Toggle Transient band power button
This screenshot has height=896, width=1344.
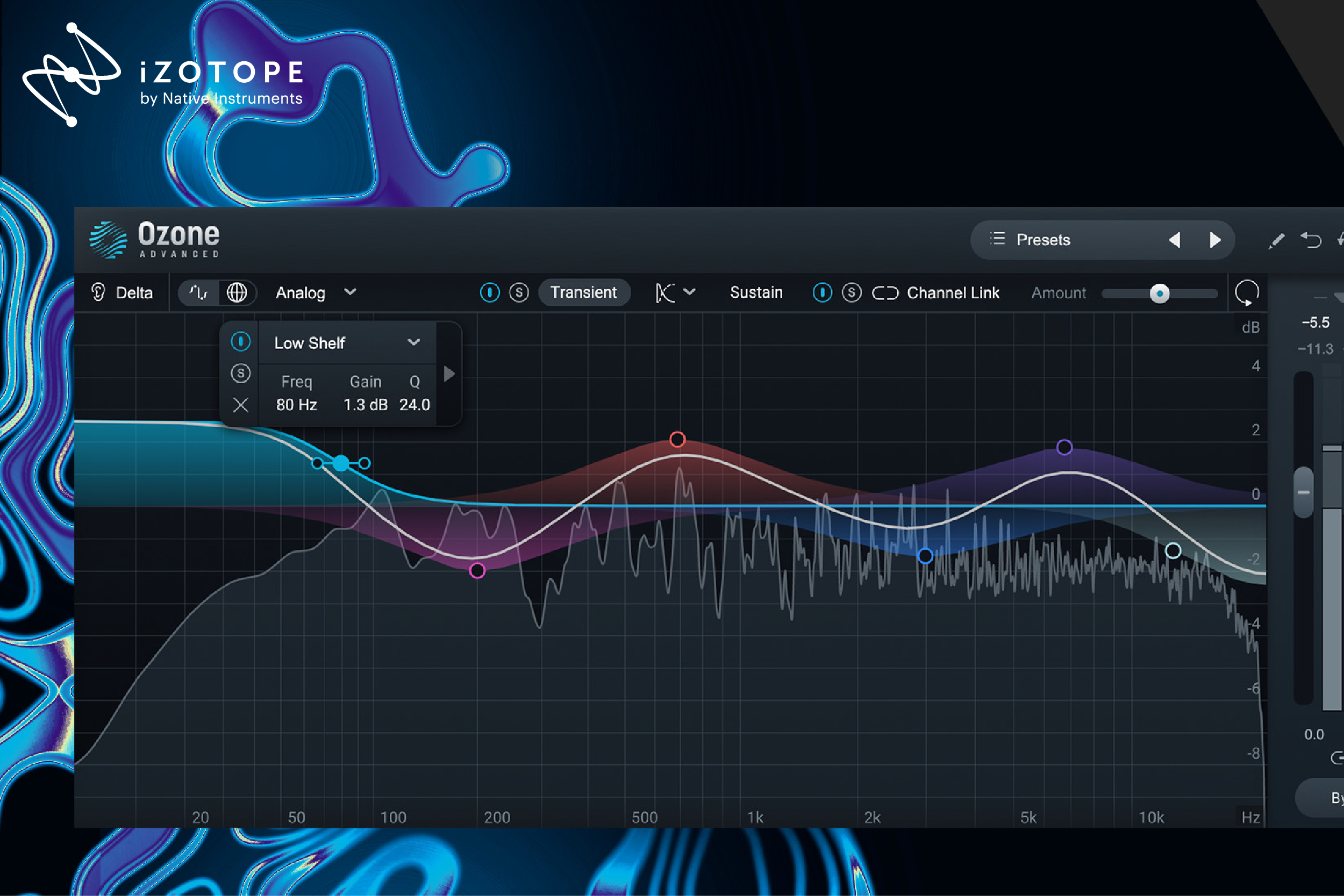(489, 292)
